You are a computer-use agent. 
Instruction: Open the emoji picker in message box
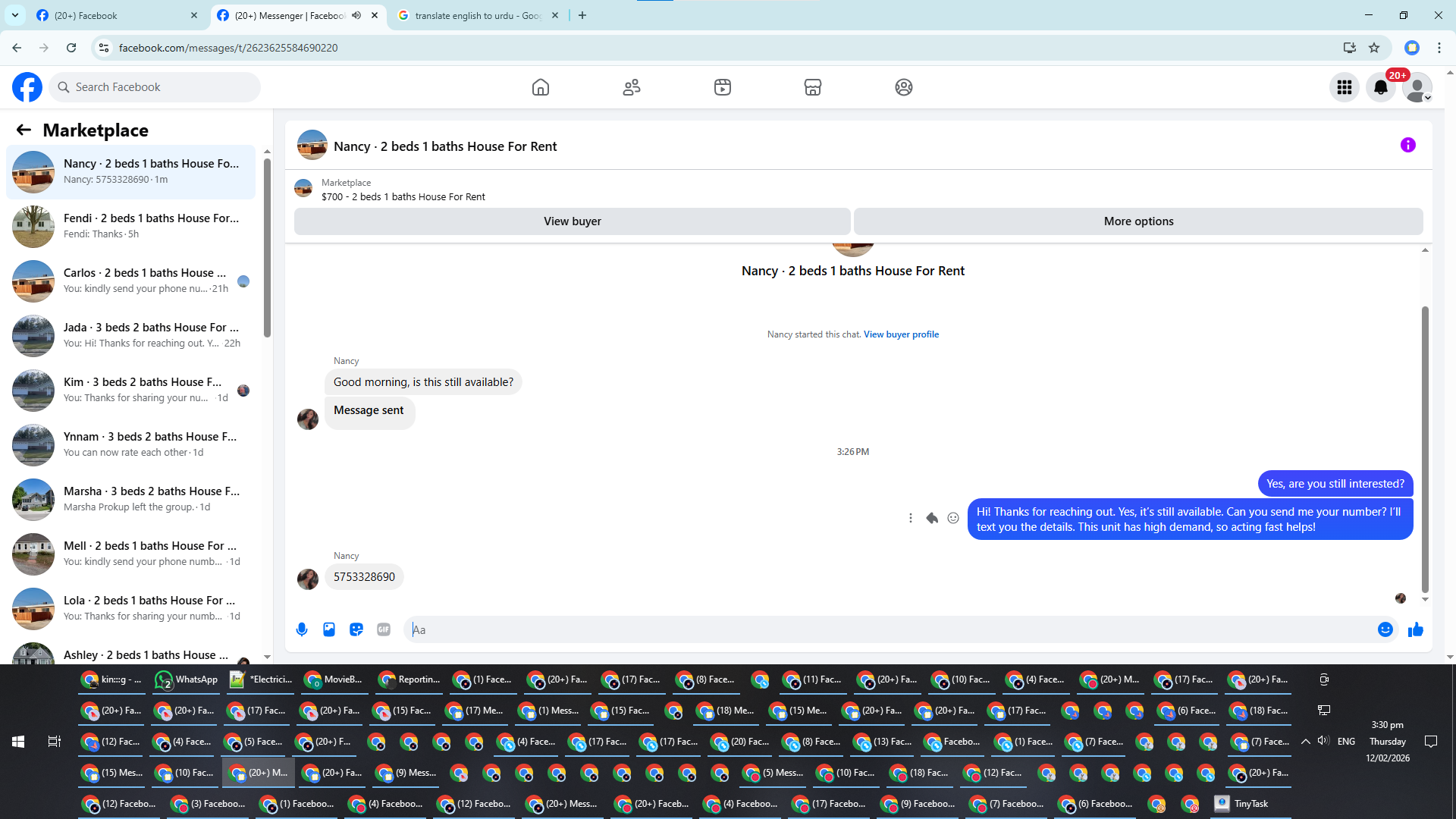[x=1385, y=629]
